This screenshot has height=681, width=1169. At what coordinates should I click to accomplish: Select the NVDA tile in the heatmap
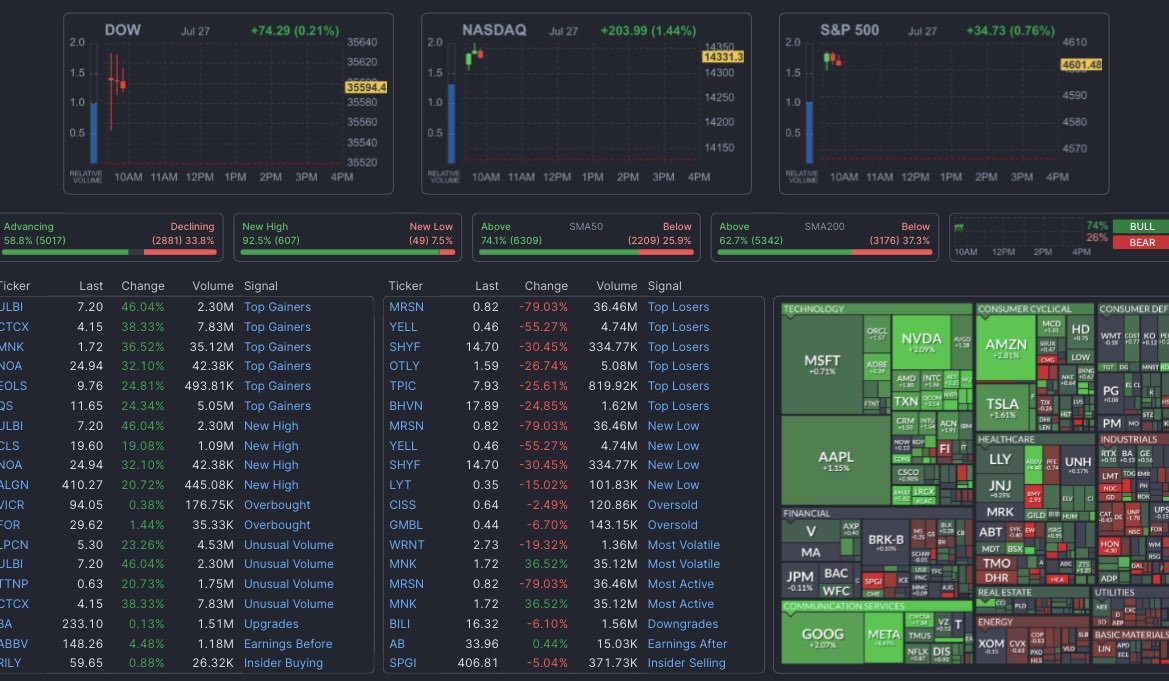(921, 341)
